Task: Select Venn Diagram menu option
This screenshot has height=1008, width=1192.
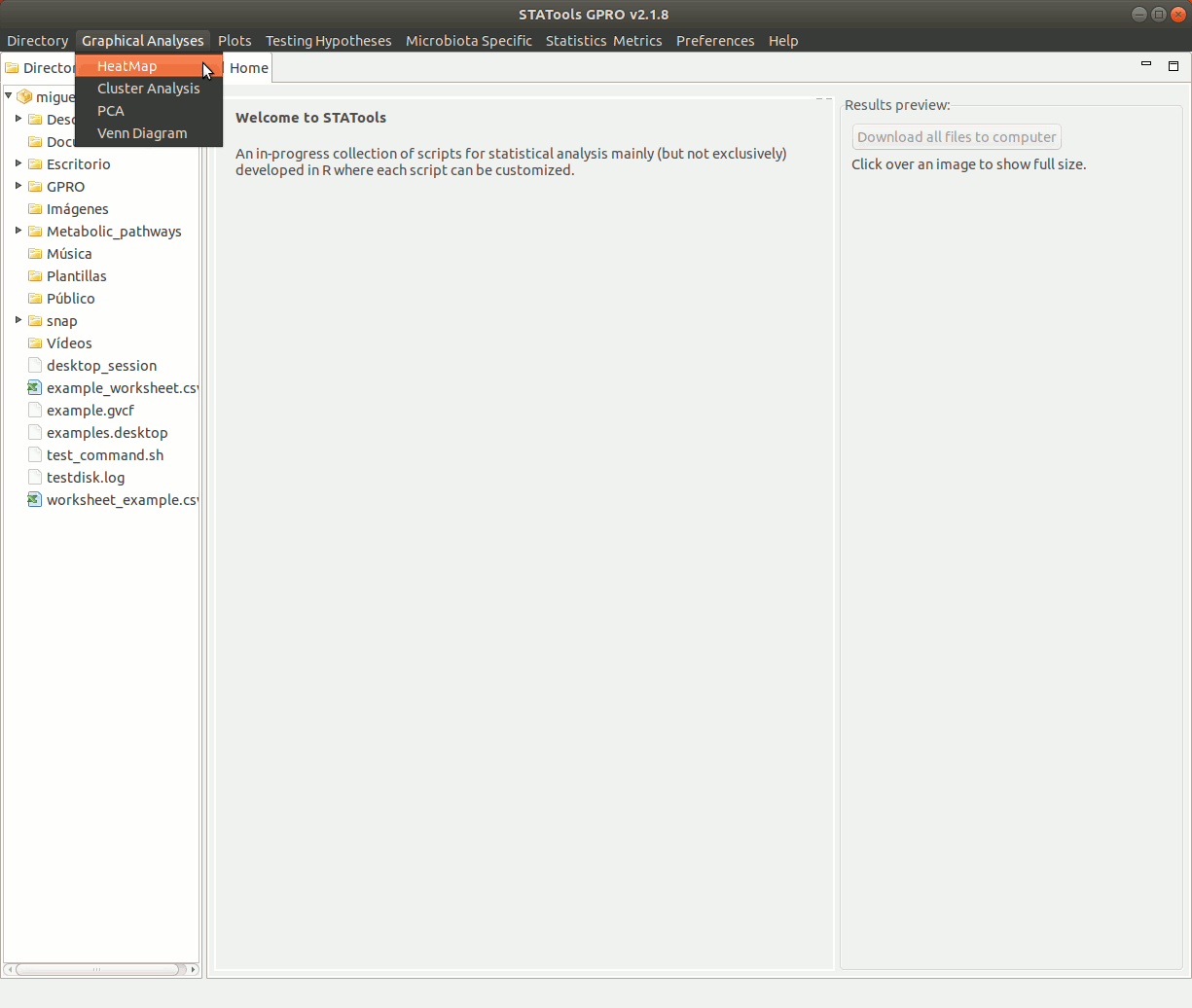Action: click(x=142, y=133)
